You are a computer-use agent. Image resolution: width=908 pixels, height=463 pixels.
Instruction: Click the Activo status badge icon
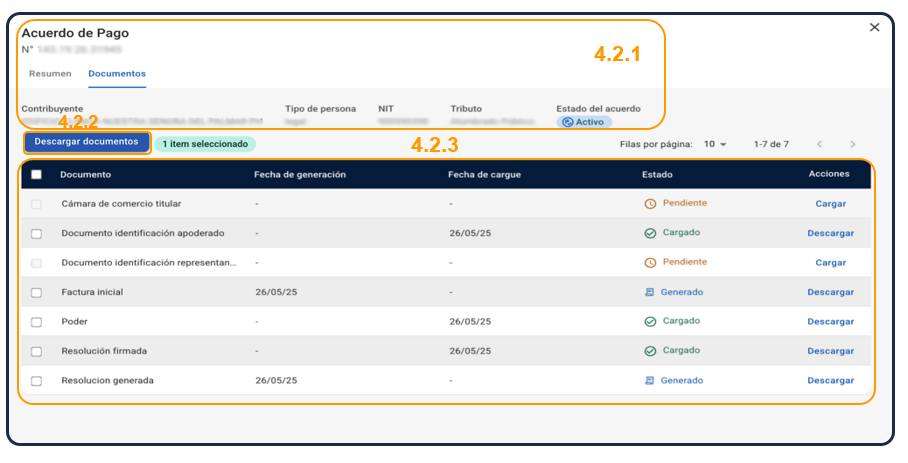tap(567, 122)
